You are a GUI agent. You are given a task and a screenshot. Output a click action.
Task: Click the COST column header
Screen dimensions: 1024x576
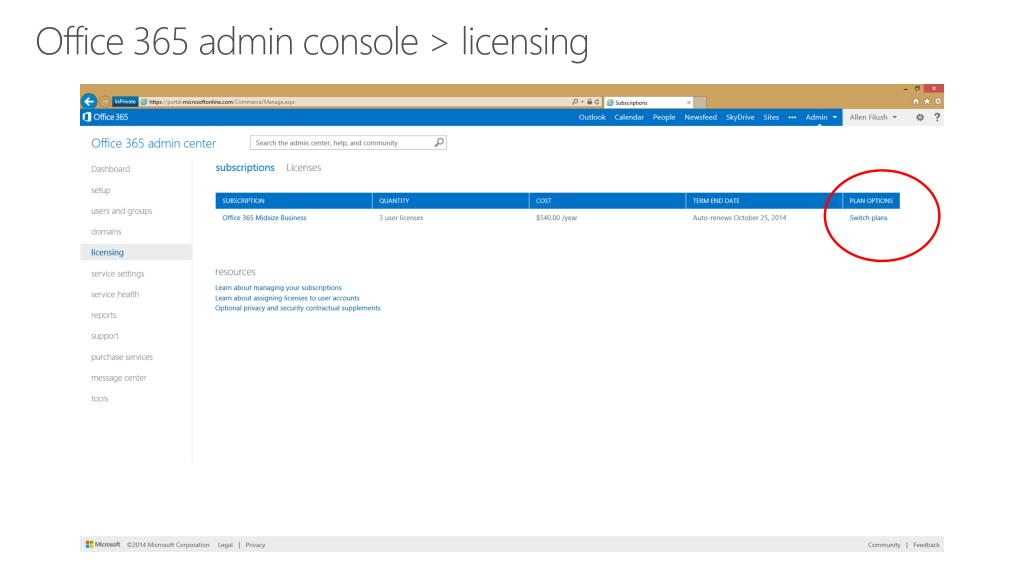point(607,200)
